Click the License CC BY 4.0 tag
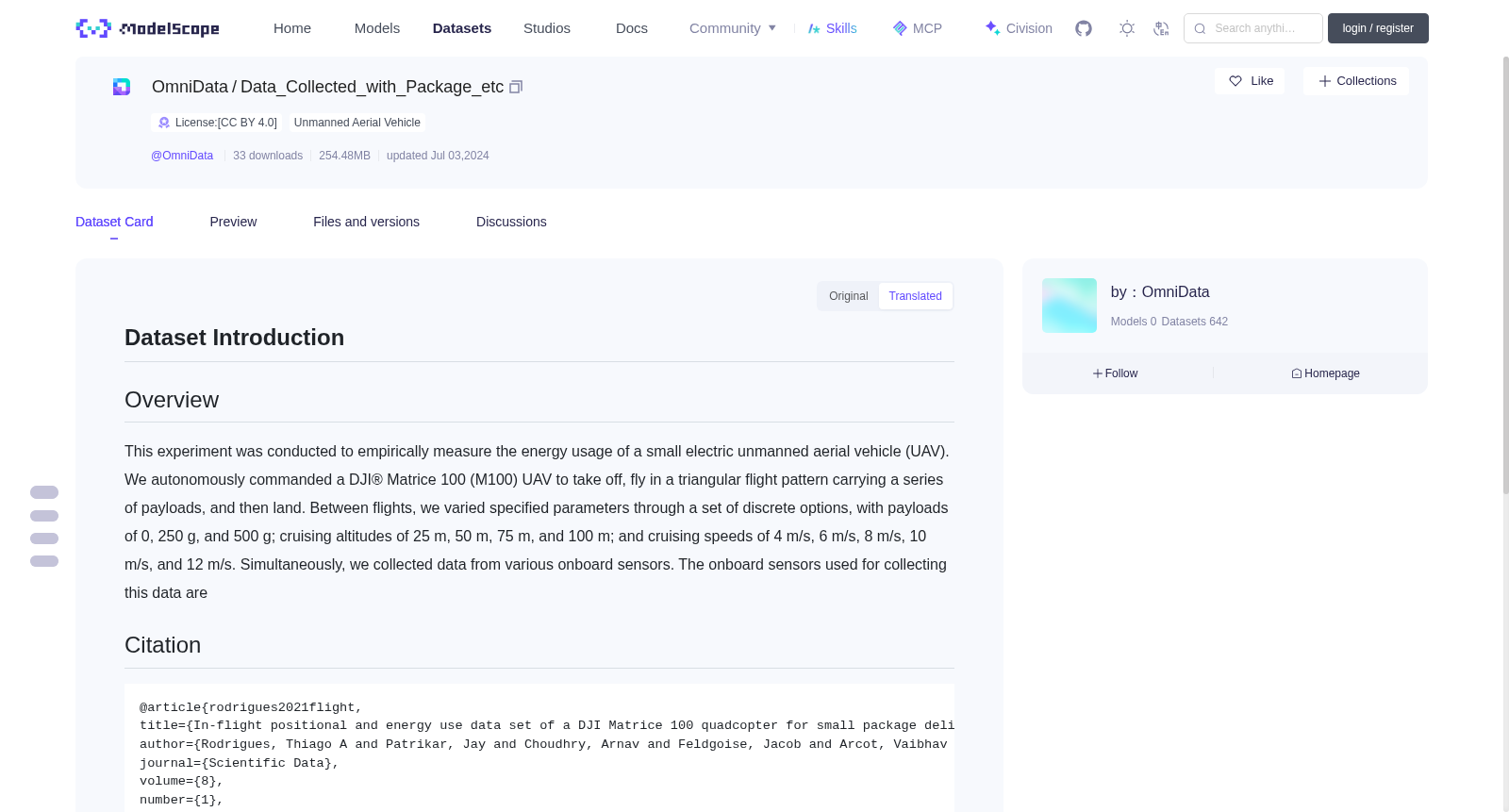The height and width of the screenshot is (812, 1509). (x=217, y=123)
